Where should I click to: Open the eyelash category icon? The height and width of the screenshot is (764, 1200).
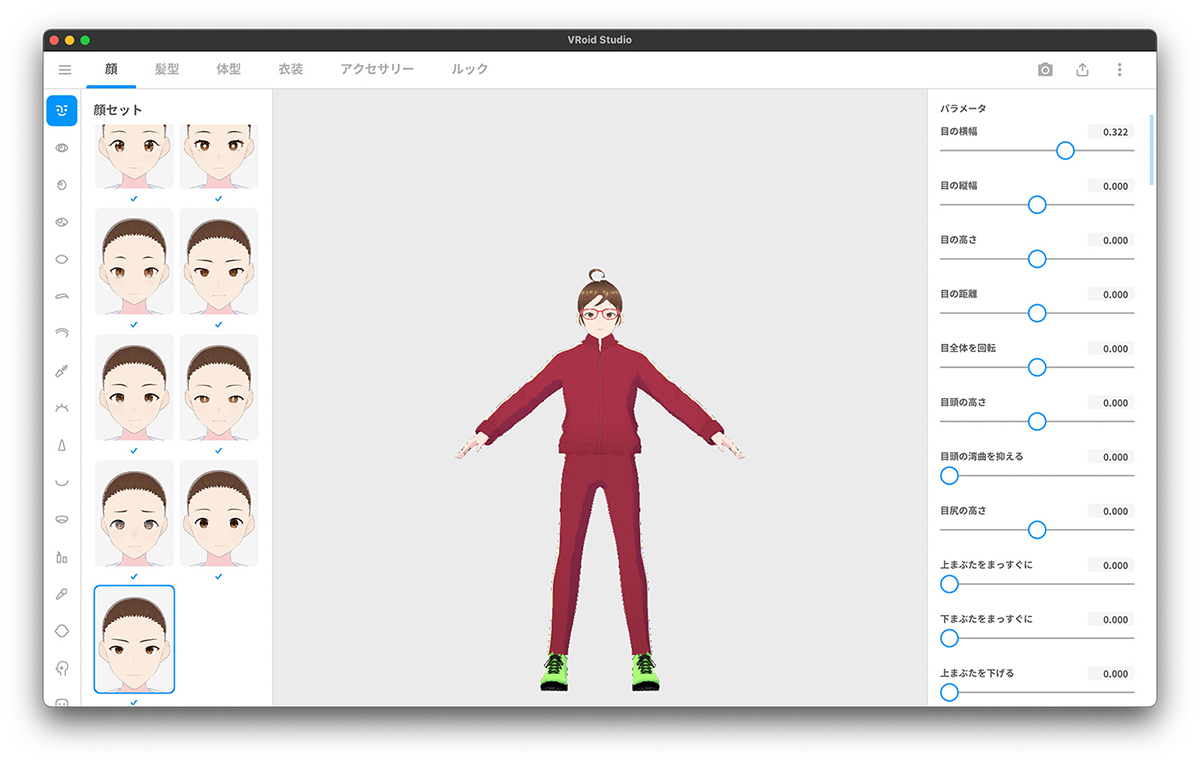(62, 408)
